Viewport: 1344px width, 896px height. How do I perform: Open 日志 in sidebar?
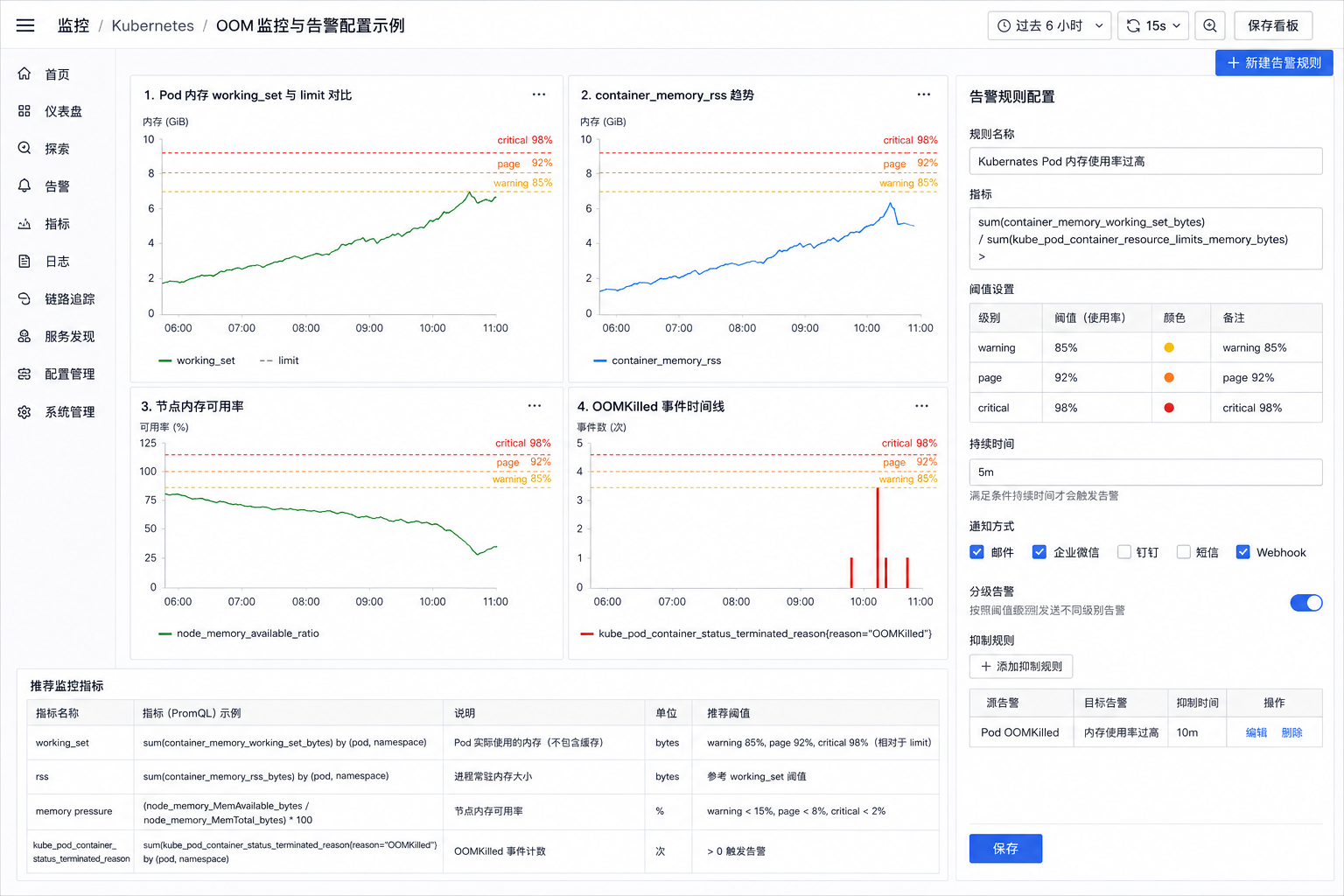pyautogui.click(x=57, y=262)
